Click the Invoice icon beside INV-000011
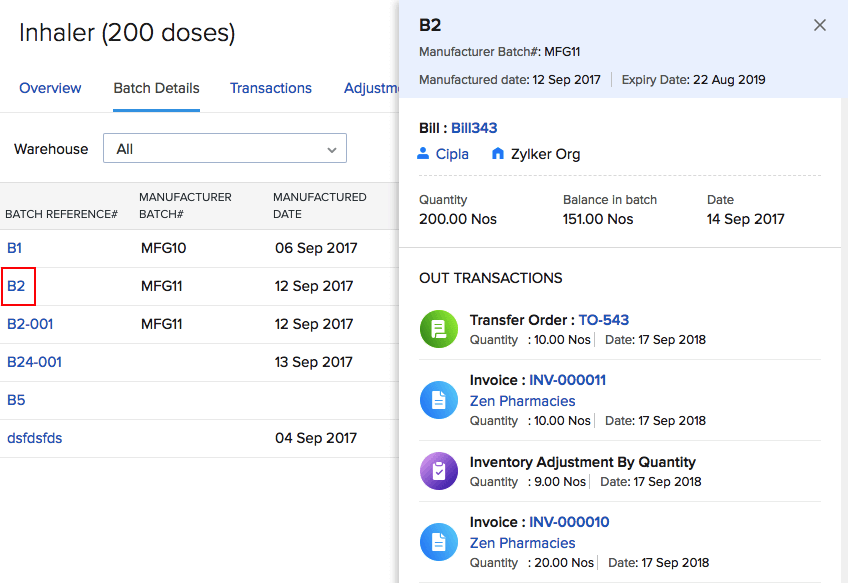The height and width of the screenshot is (583, 848). (437, 399)
